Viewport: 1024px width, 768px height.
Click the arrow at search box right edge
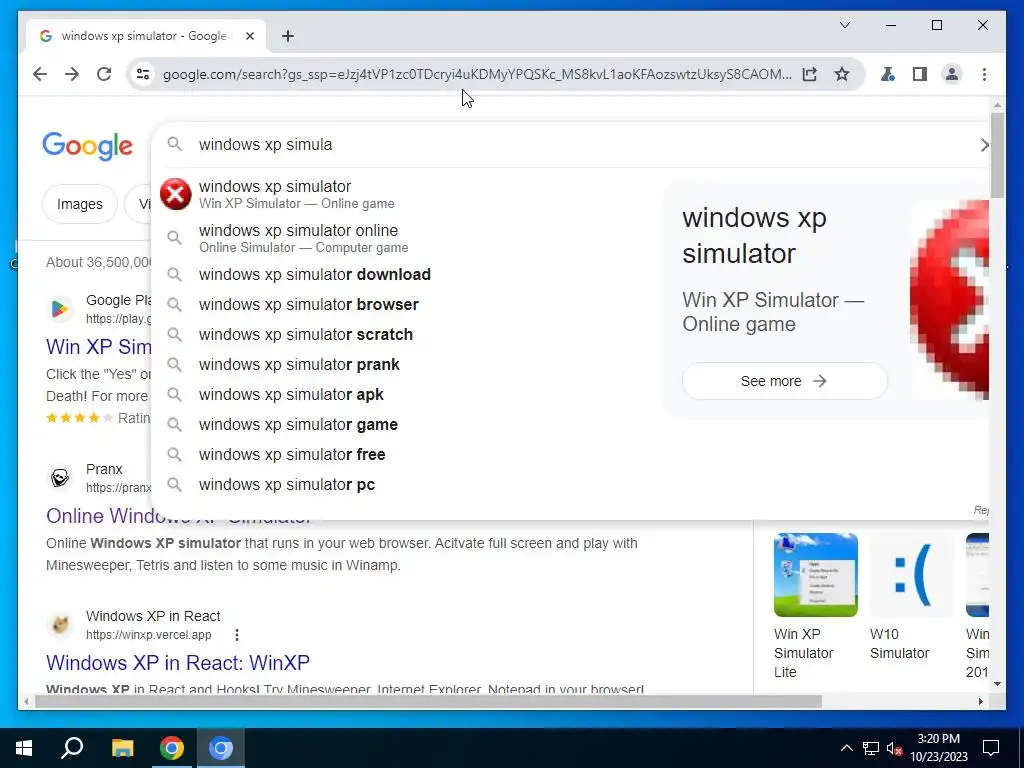pos(984,145)
